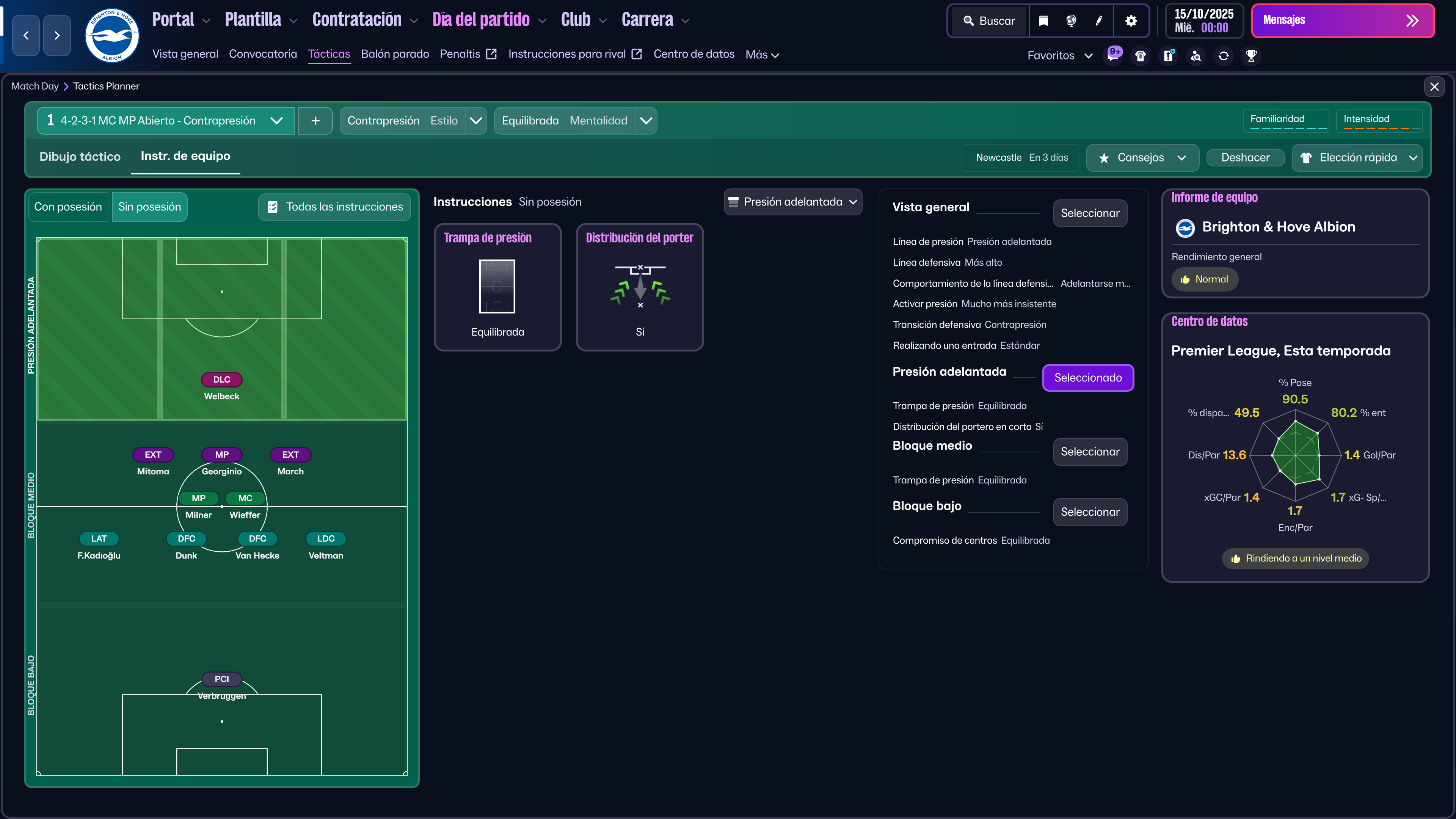The image size is (1456, 819).
Task: Open the scouting search person icon
Action: pos(1196,55)
